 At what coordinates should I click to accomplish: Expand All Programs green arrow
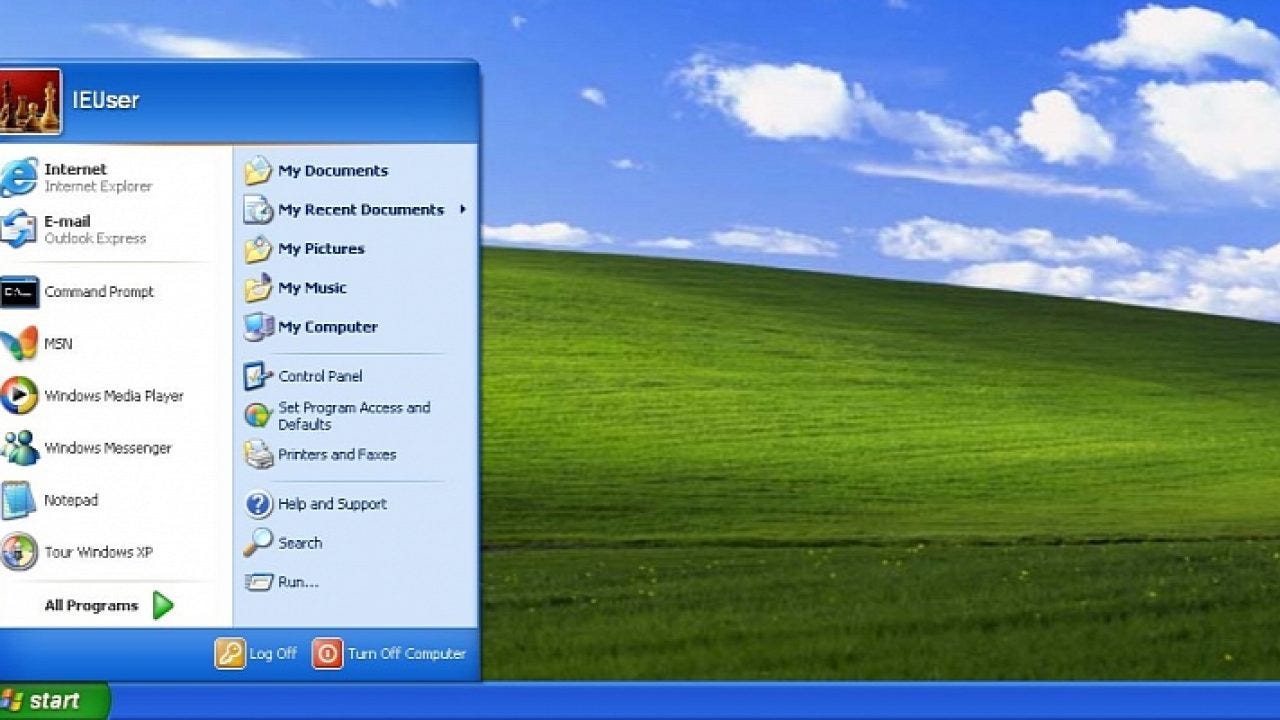[x=163, y=605]
